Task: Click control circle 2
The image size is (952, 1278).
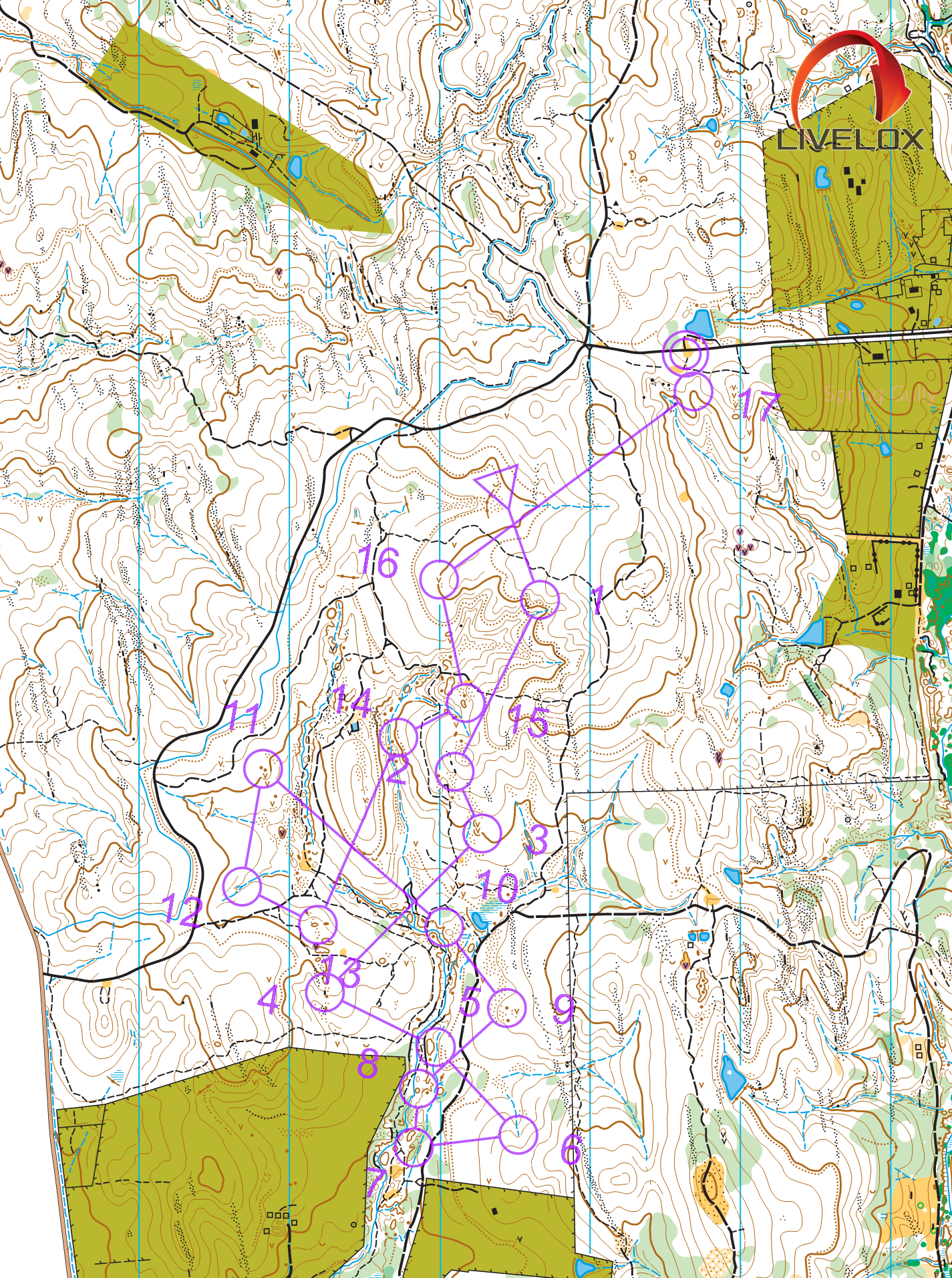Action: click(x=454, y=772)
